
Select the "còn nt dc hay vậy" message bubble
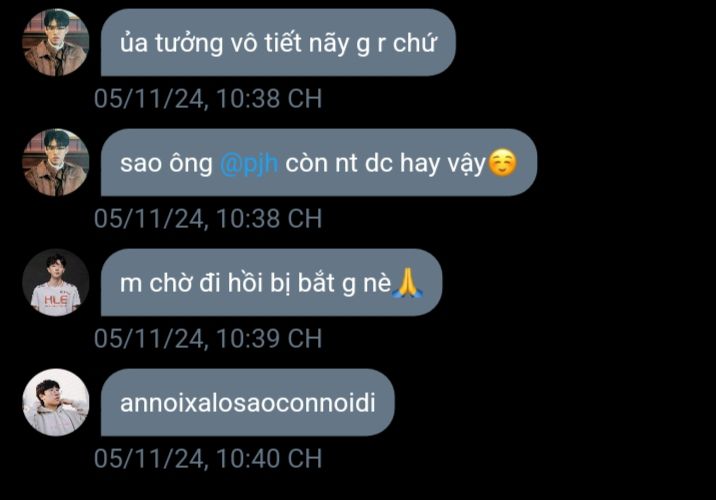coord(319,163)
